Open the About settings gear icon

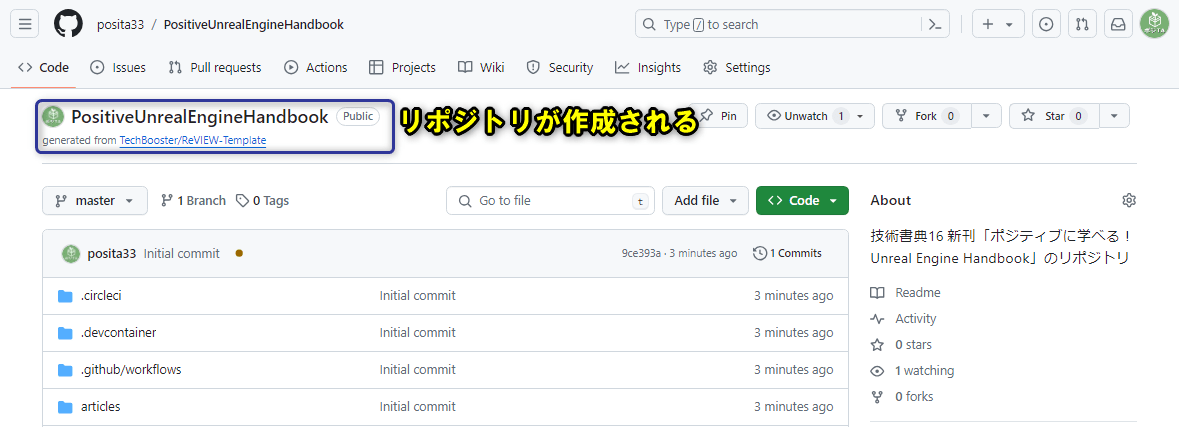coord(1129,200)
